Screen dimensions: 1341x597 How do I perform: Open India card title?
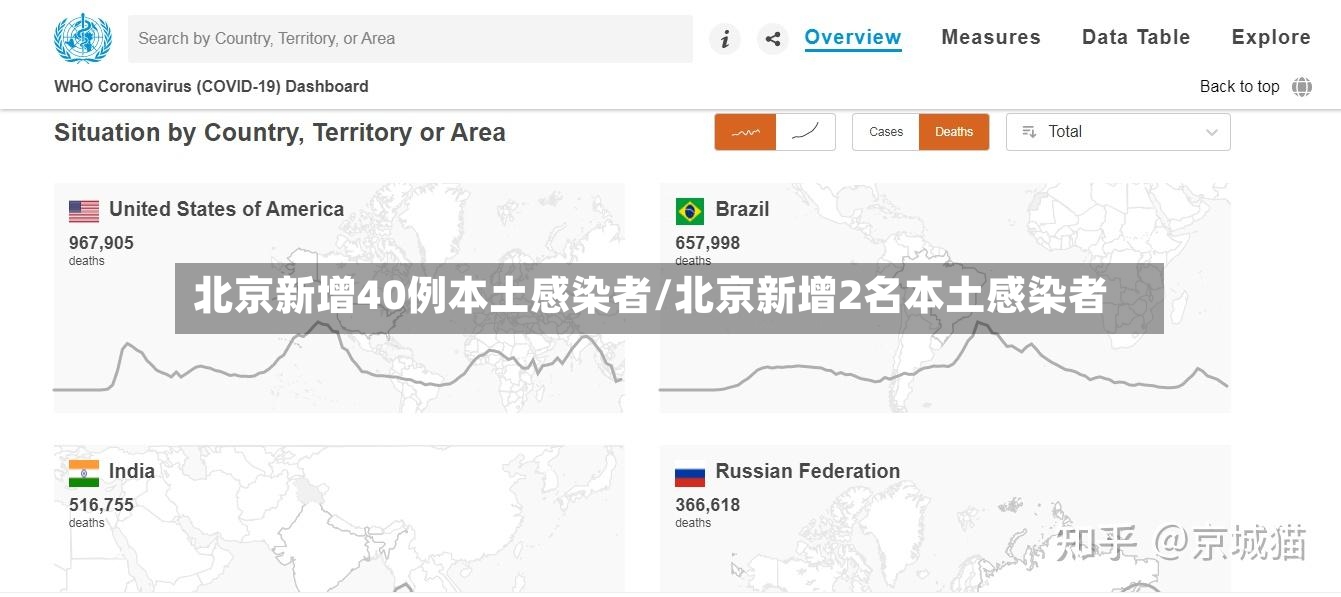[x=132, y=471]
